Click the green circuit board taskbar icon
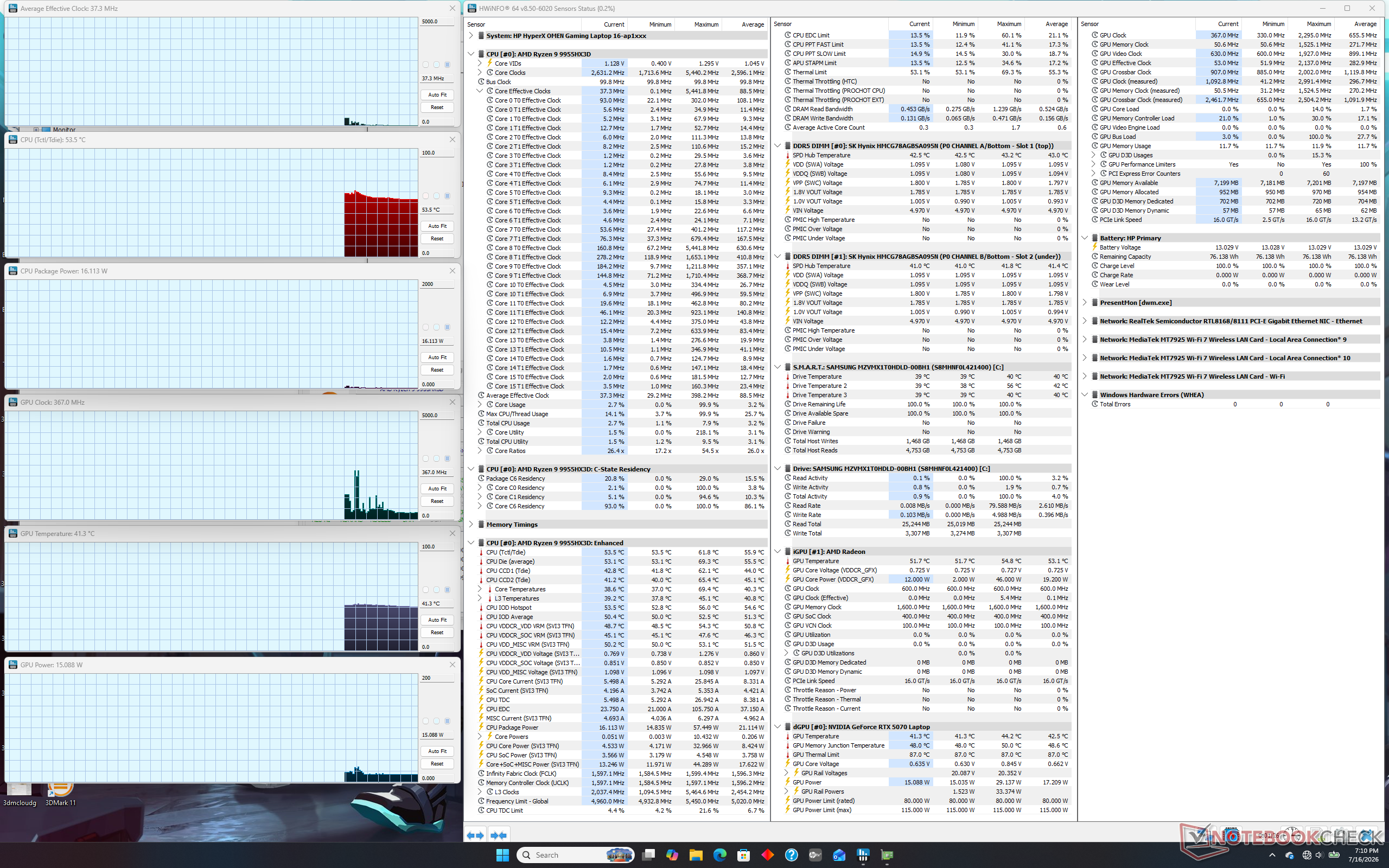The image size is (1389, 868). coord(887,855)
